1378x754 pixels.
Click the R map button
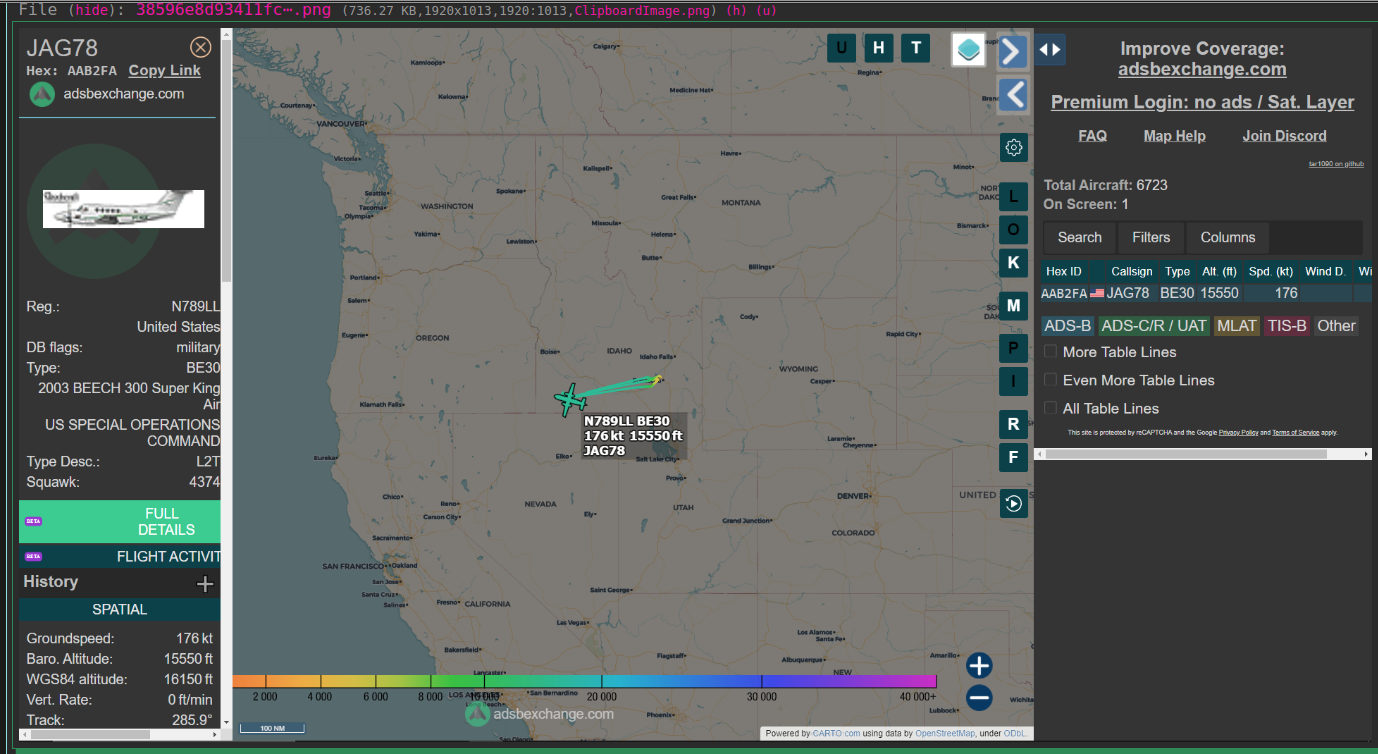click(1013, 424)
